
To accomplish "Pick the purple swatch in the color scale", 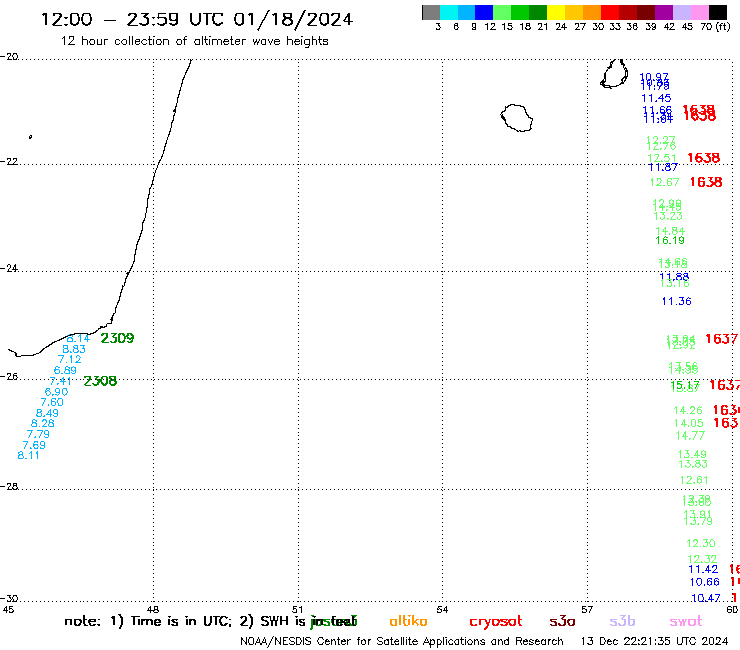I will (664, 12).
